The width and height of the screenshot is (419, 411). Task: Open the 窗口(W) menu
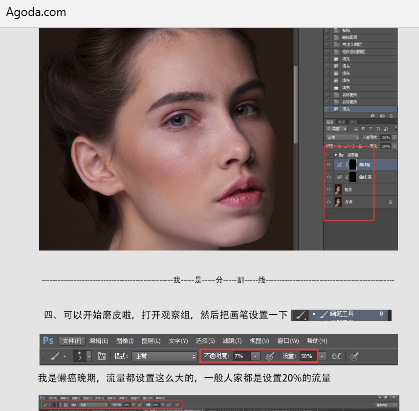(288, 341)
